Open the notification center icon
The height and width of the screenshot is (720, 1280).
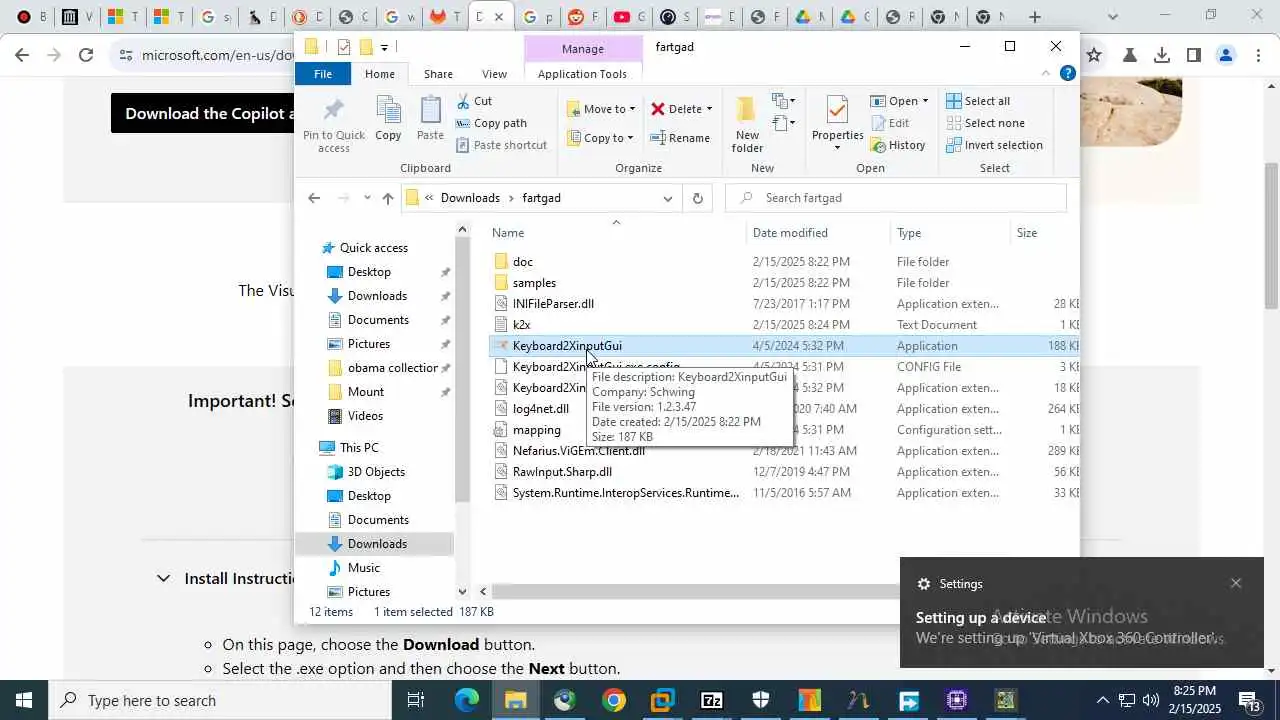pos(1250,700)
